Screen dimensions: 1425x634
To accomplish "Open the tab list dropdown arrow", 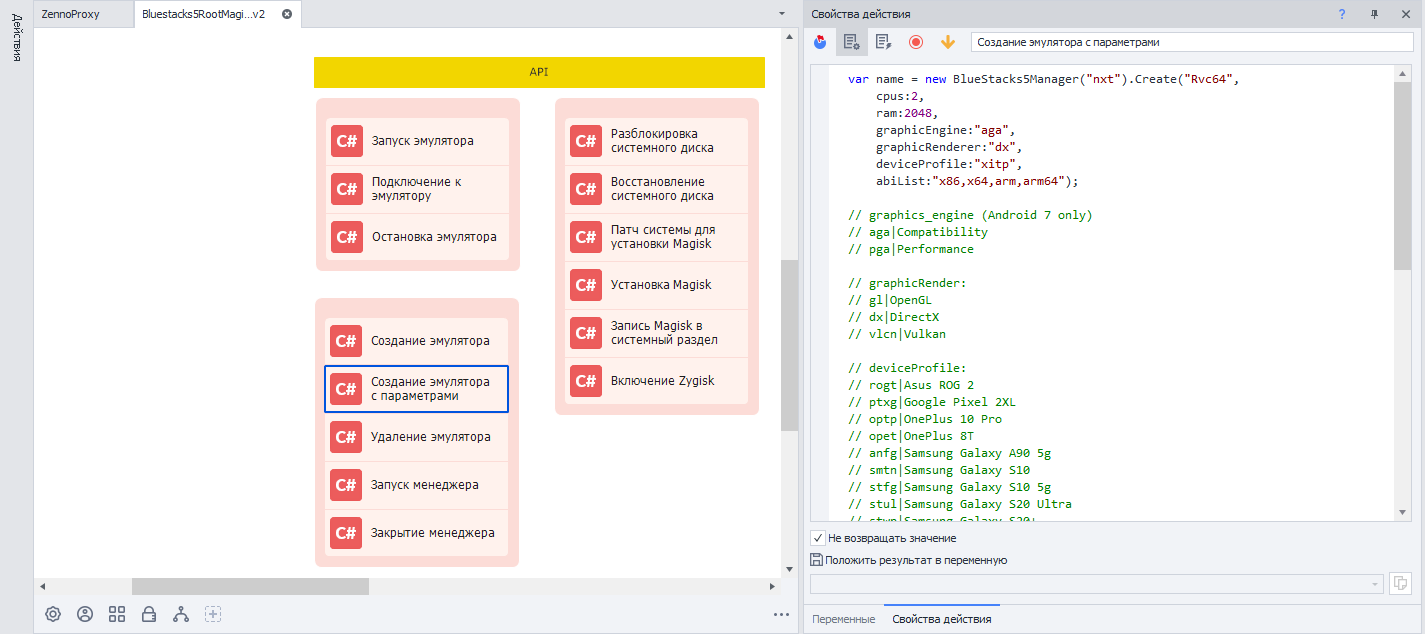I will point(782,14).
